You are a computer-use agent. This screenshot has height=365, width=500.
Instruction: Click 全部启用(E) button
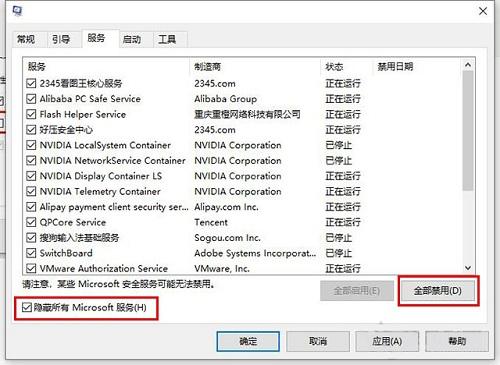point(357,291)
